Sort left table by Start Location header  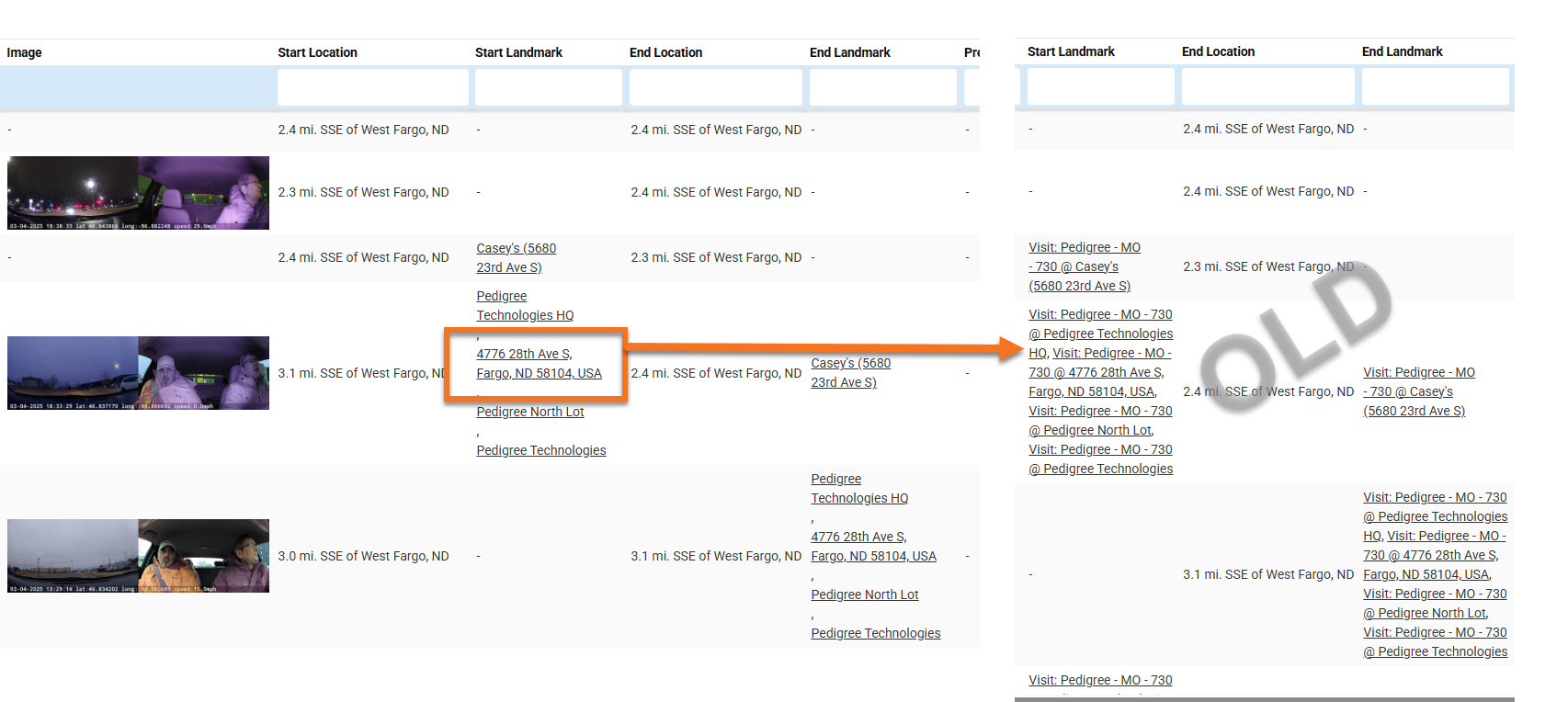[x=317, y=52]
